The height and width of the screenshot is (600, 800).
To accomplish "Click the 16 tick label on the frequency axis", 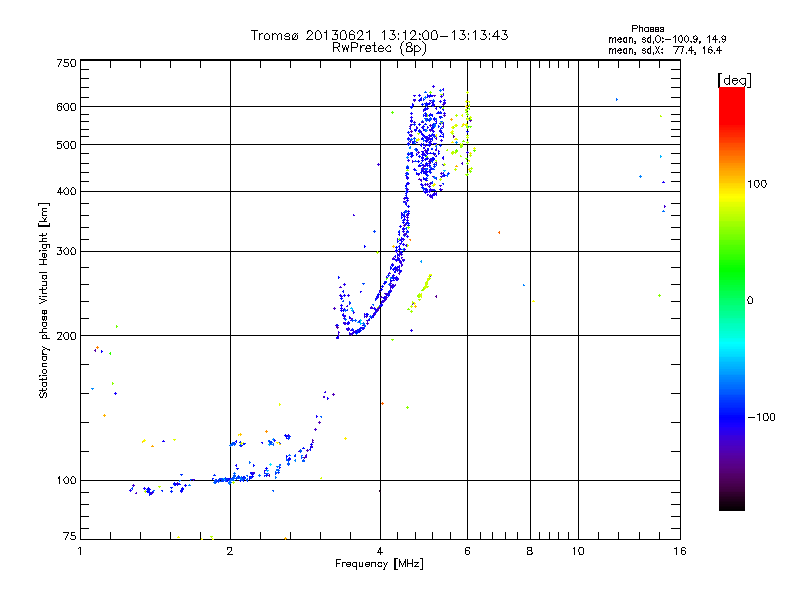I will (680, 551).
